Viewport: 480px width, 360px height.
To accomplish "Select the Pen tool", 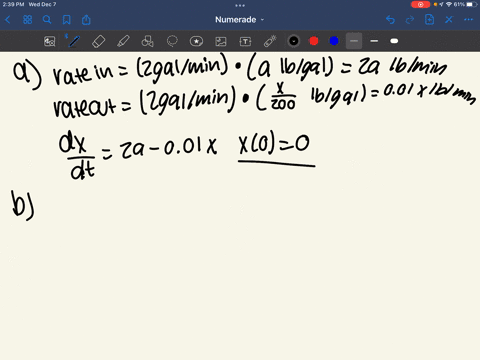I will [x=73, y=41].
